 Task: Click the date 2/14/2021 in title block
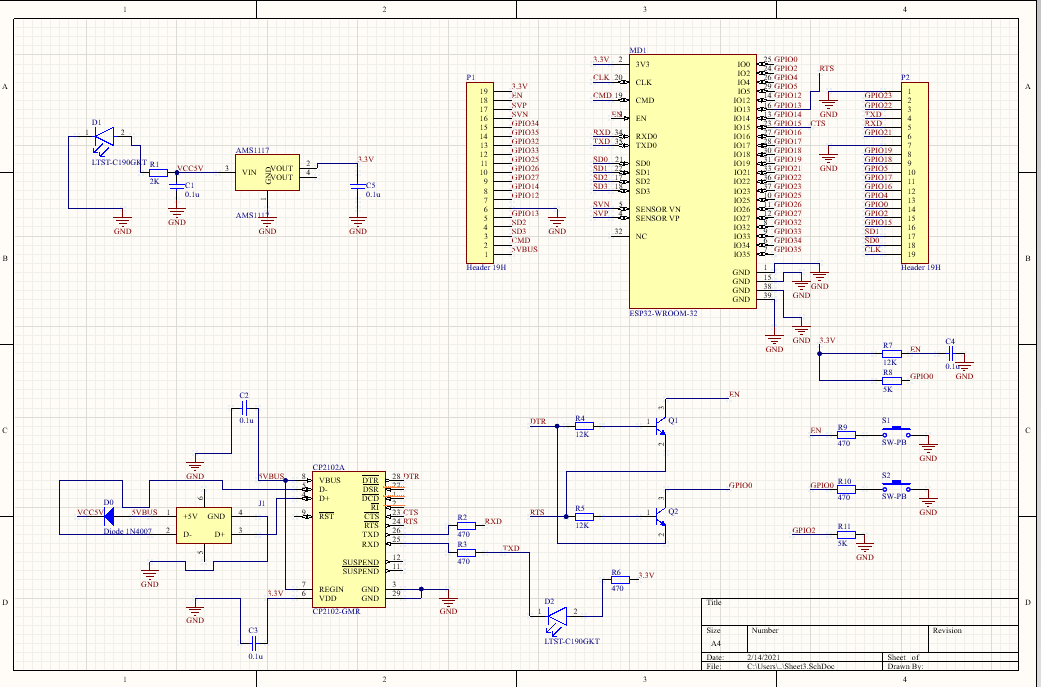764,657
